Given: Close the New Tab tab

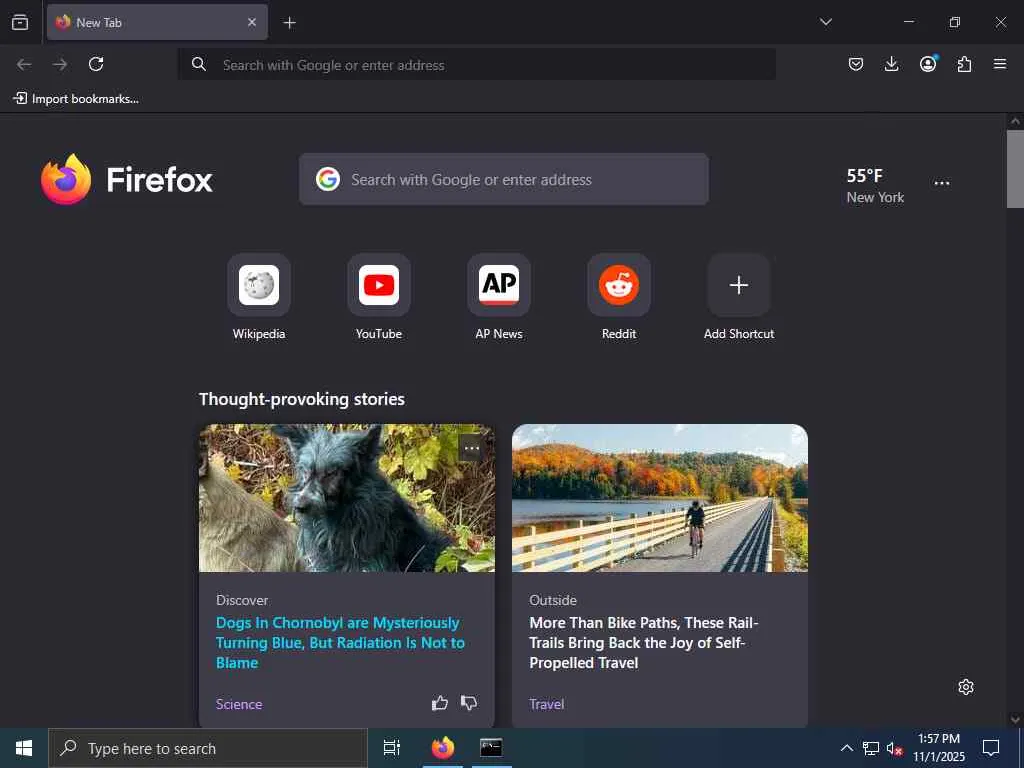Looking at the screenshot, I should 252,22.
